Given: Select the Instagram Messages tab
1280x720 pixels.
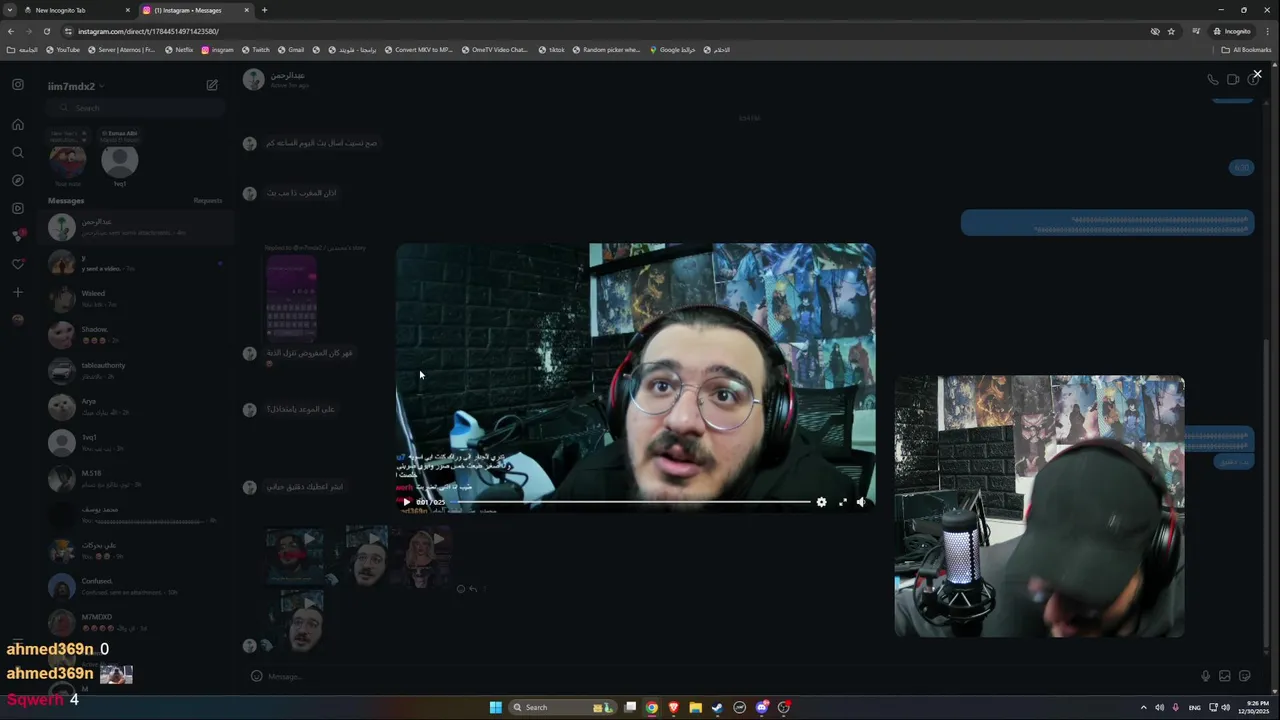Looking at the screenshot, I should (195, 10).
